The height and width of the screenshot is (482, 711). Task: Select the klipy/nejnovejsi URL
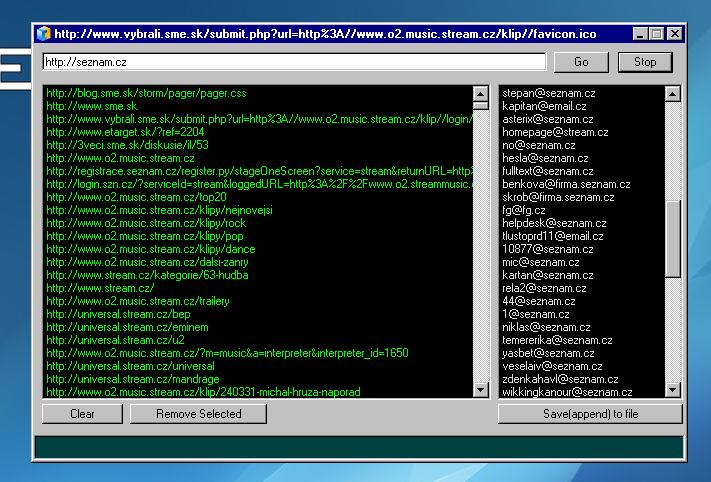pyautogui.click(x=159, y=210)
